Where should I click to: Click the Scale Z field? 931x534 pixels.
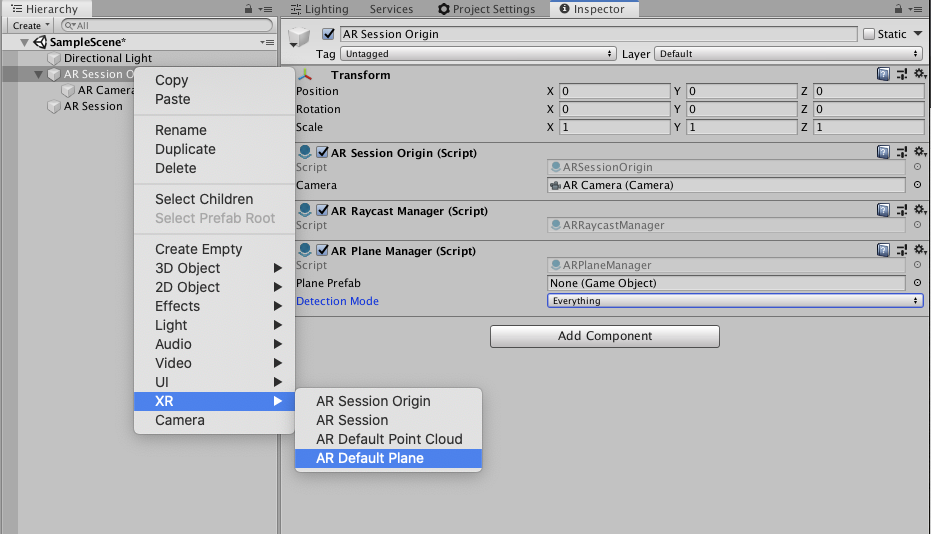869,127
